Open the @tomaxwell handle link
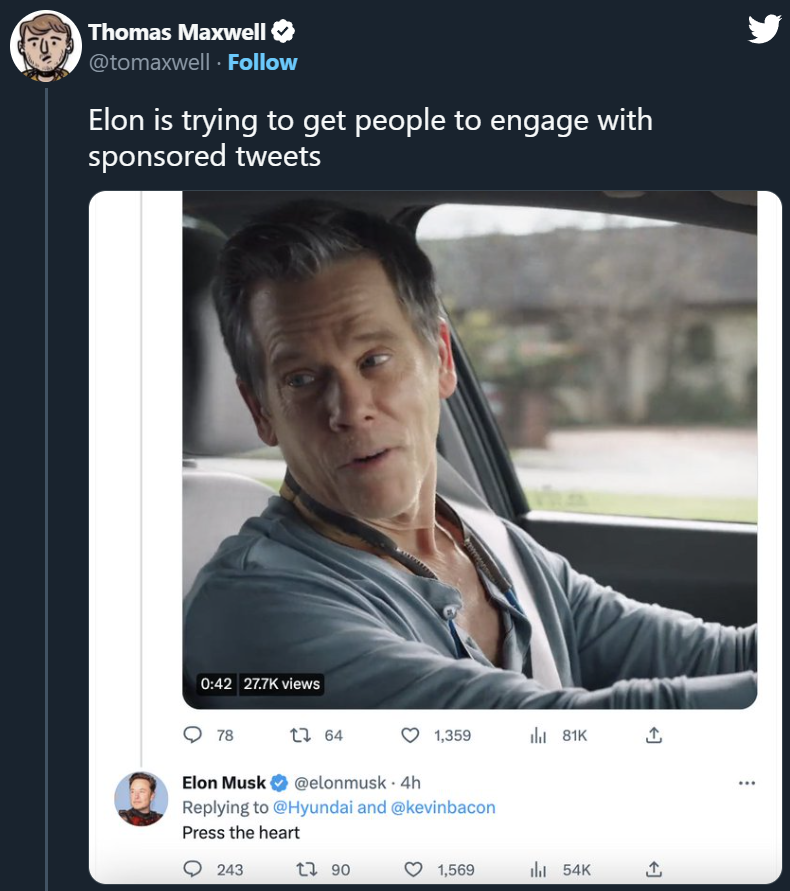 click(149, 62)
